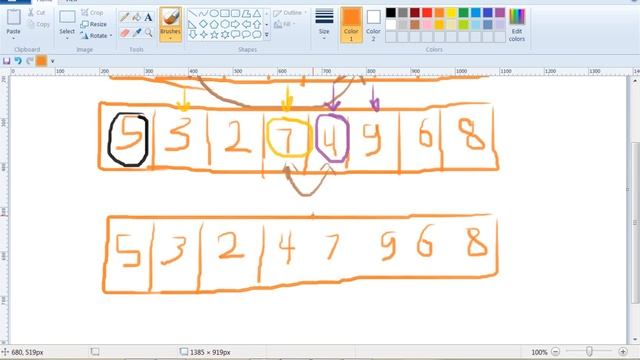Screen dimensions: 640x360
Task: Choose the Five-point star shape
Action: [213, 35]
